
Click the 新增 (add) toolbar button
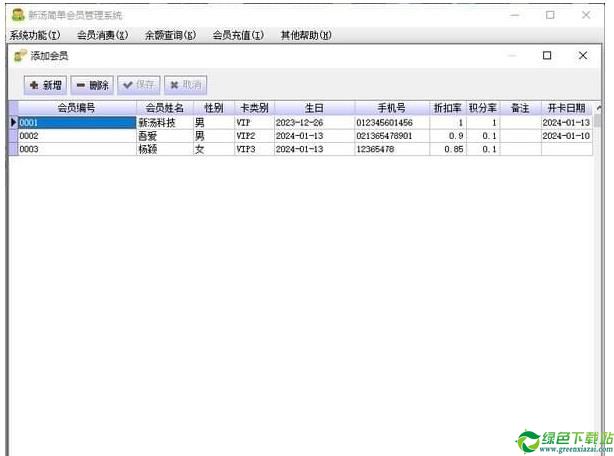[45, 85]
